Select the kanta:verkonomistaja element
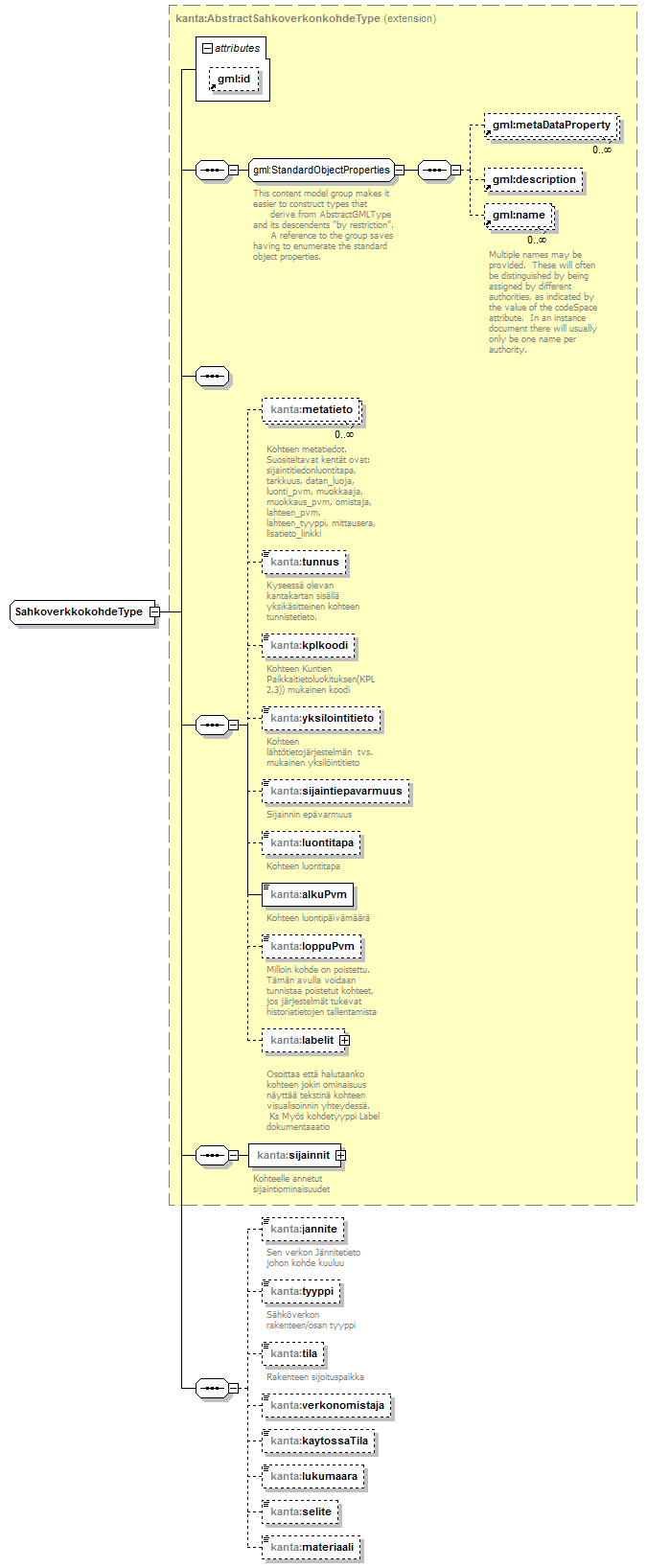 point(327,1406)
